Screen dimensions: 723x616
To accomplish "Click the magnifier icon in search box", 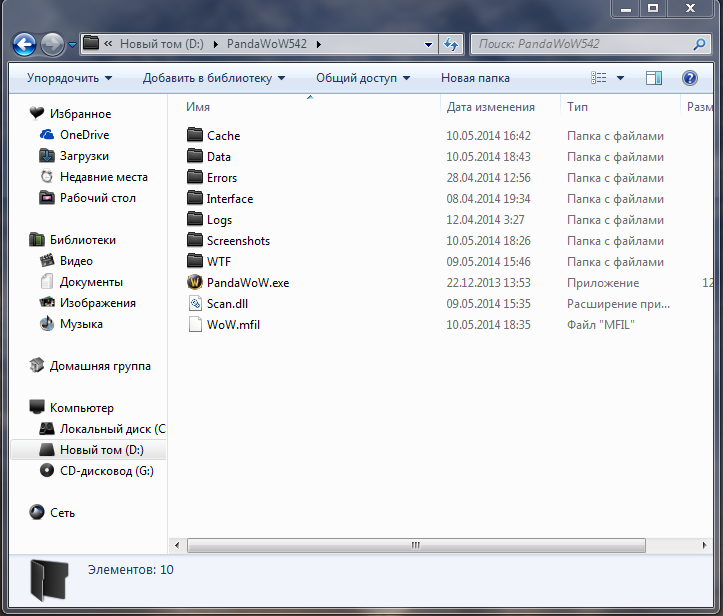I will click(699, 44).
